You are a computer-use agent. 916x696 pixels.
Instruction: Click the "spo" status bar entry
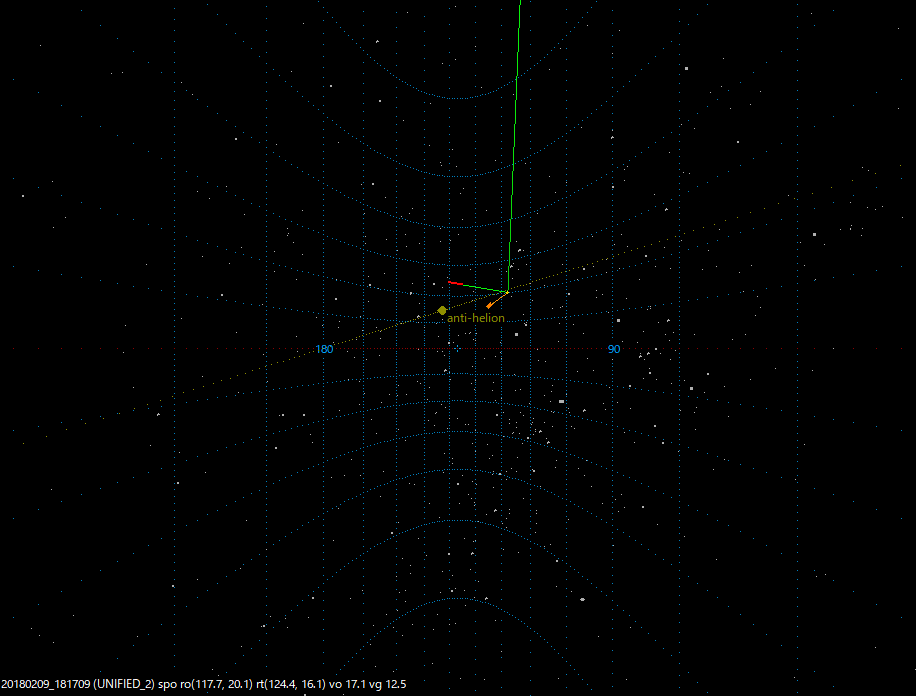[167, 684]
